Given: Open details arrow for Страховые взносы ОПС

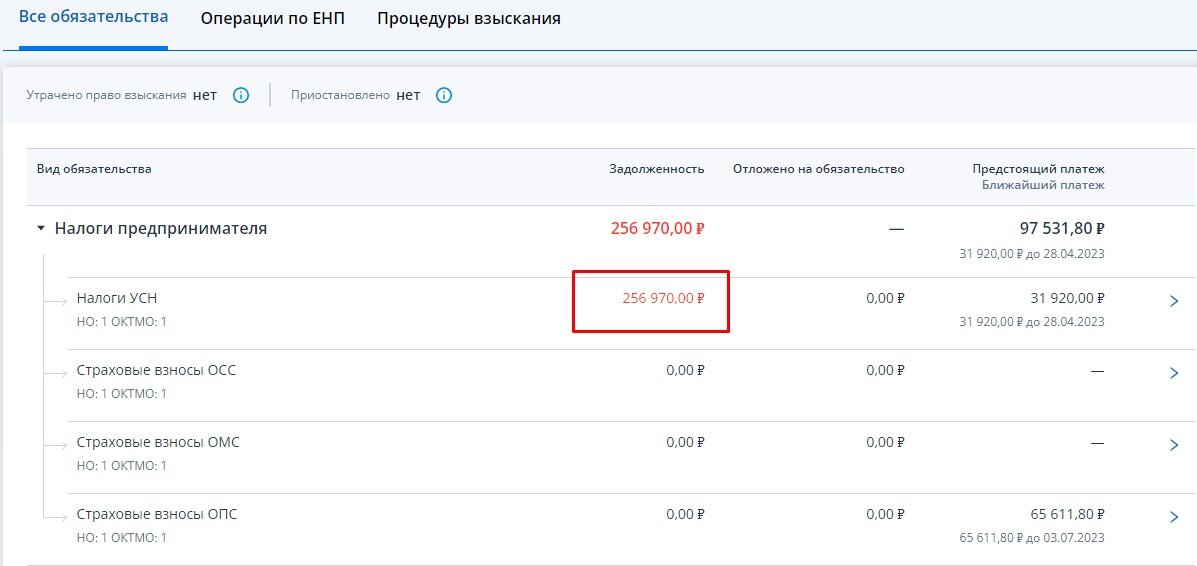Looking at the screenshot, I should 1174,517.
